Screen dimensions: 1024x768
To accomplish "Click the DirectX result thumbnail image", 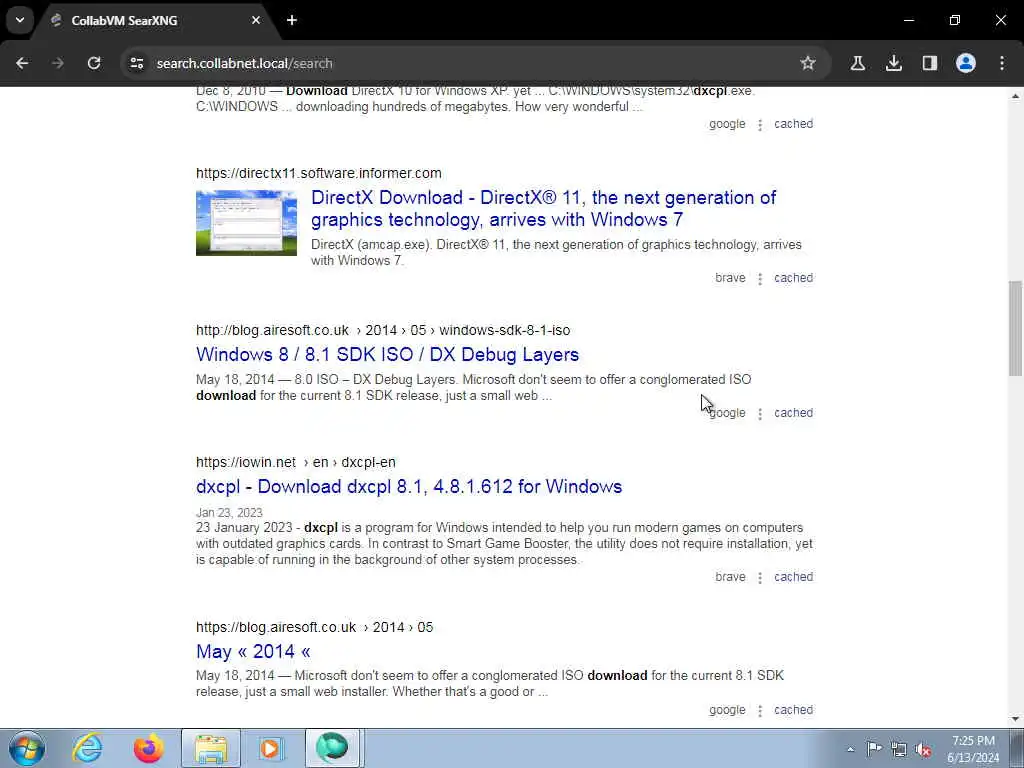I will tap(246, 223).
